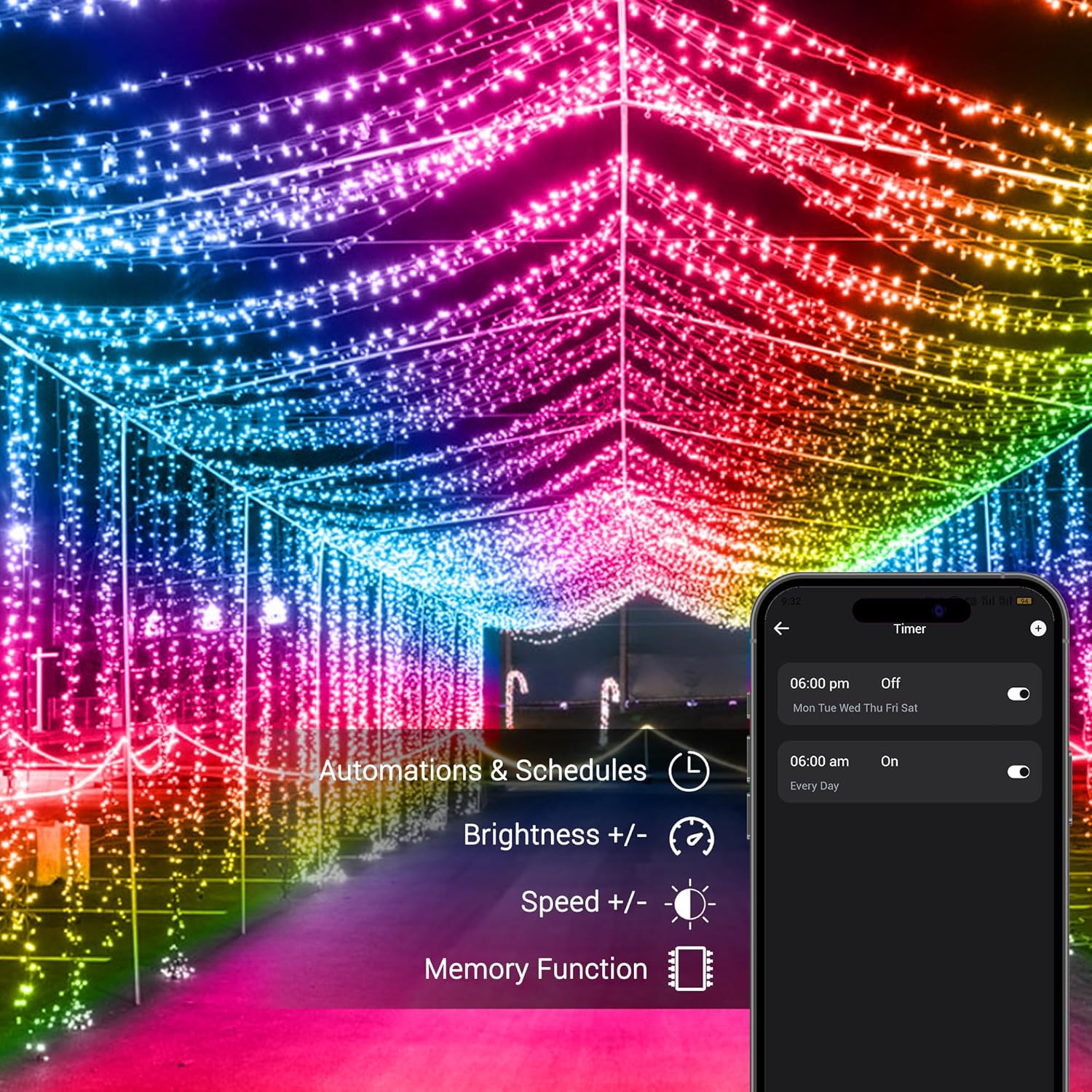Tap the plus button to add a timer
Viewport: 1092px width, 1092px height.
coord(1038,628)
